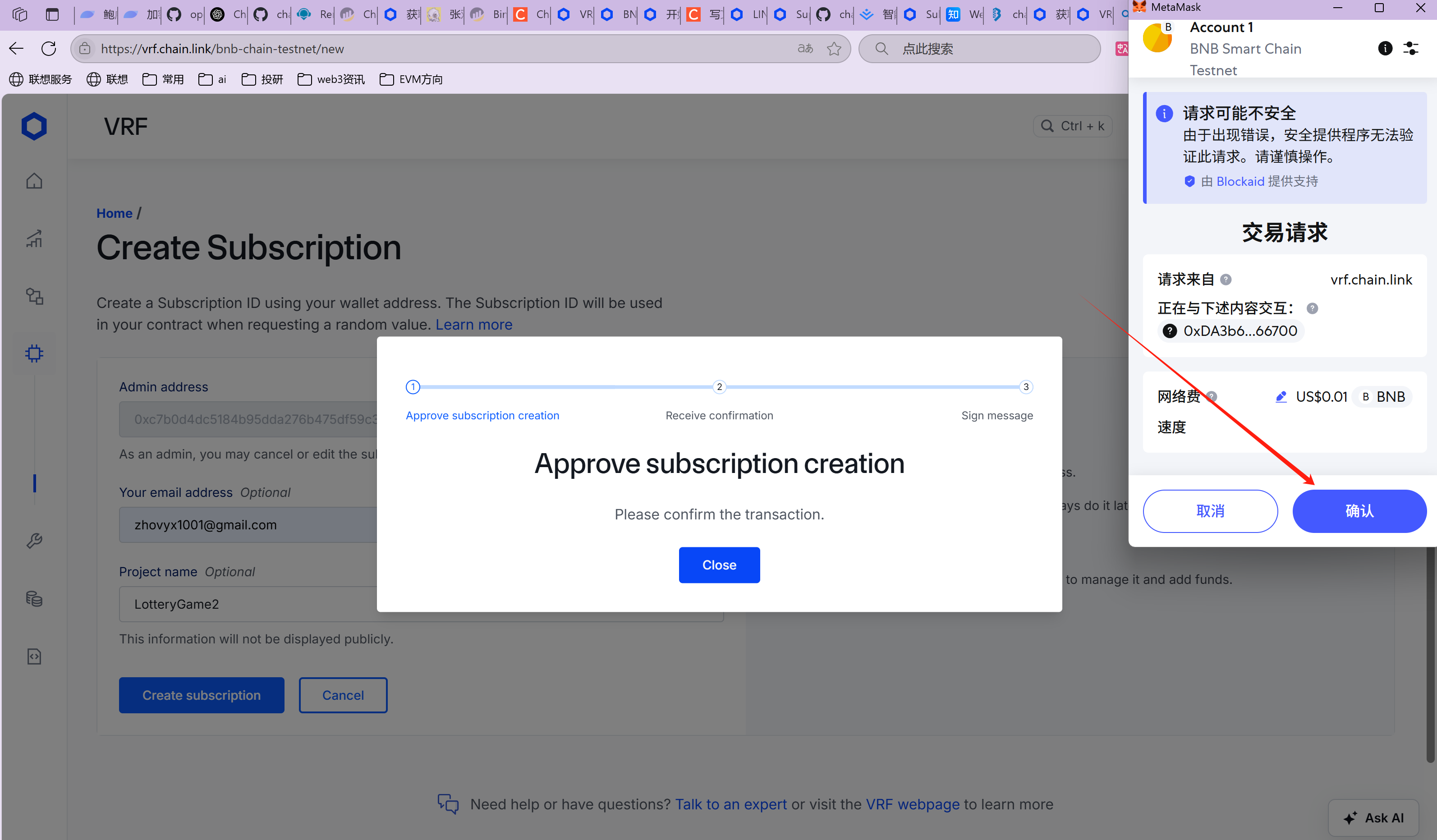Edit the network fee with the pencil icon
Screen dimensions: 1437x840
1281,396
